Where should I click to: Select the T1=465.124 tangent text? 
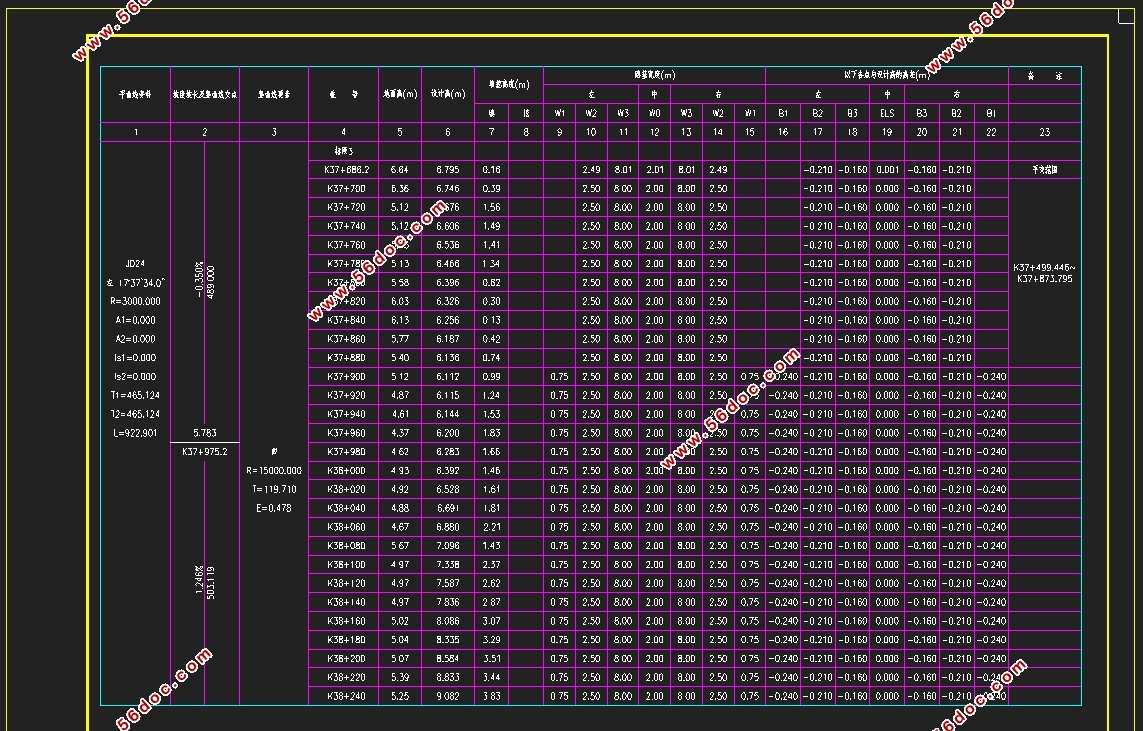click(x=135, y=396)
